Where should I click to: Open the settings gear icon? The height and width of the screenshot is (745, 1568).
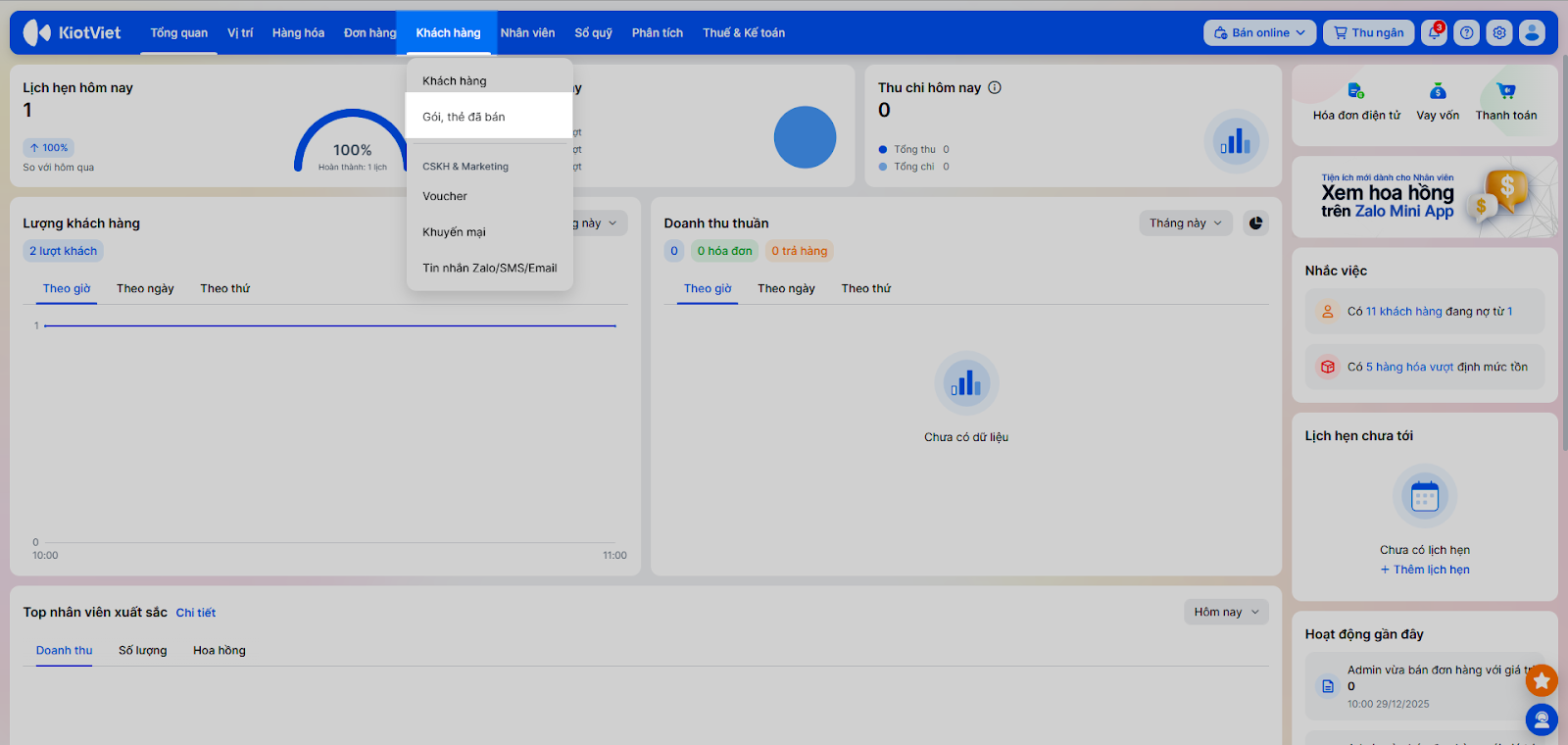pyautogui.click(x=1499, y=33)
